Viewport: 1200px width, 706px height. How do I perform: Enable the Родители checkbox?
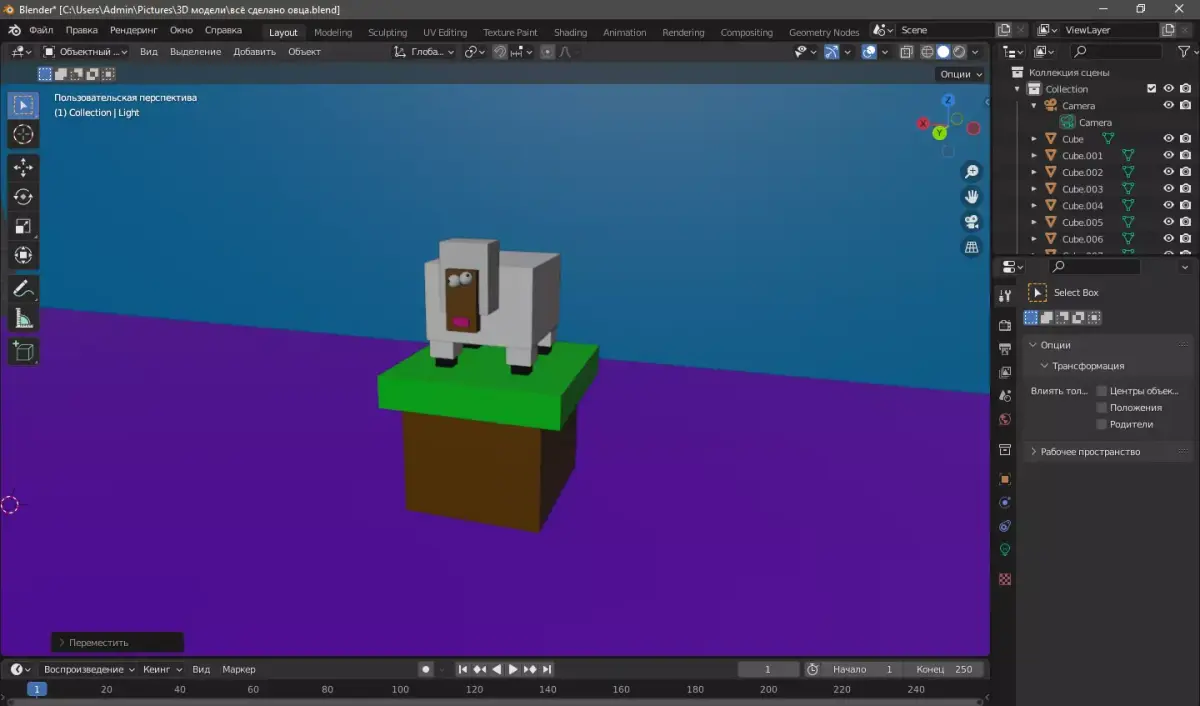pyautogui.click(x=1102, y=424)
